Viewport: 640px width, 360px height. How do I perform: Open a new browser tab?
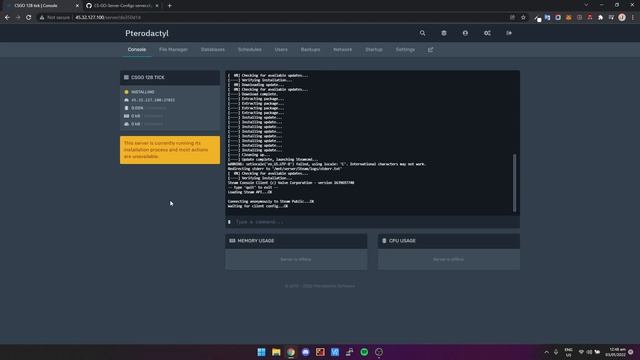coord(169,6)
